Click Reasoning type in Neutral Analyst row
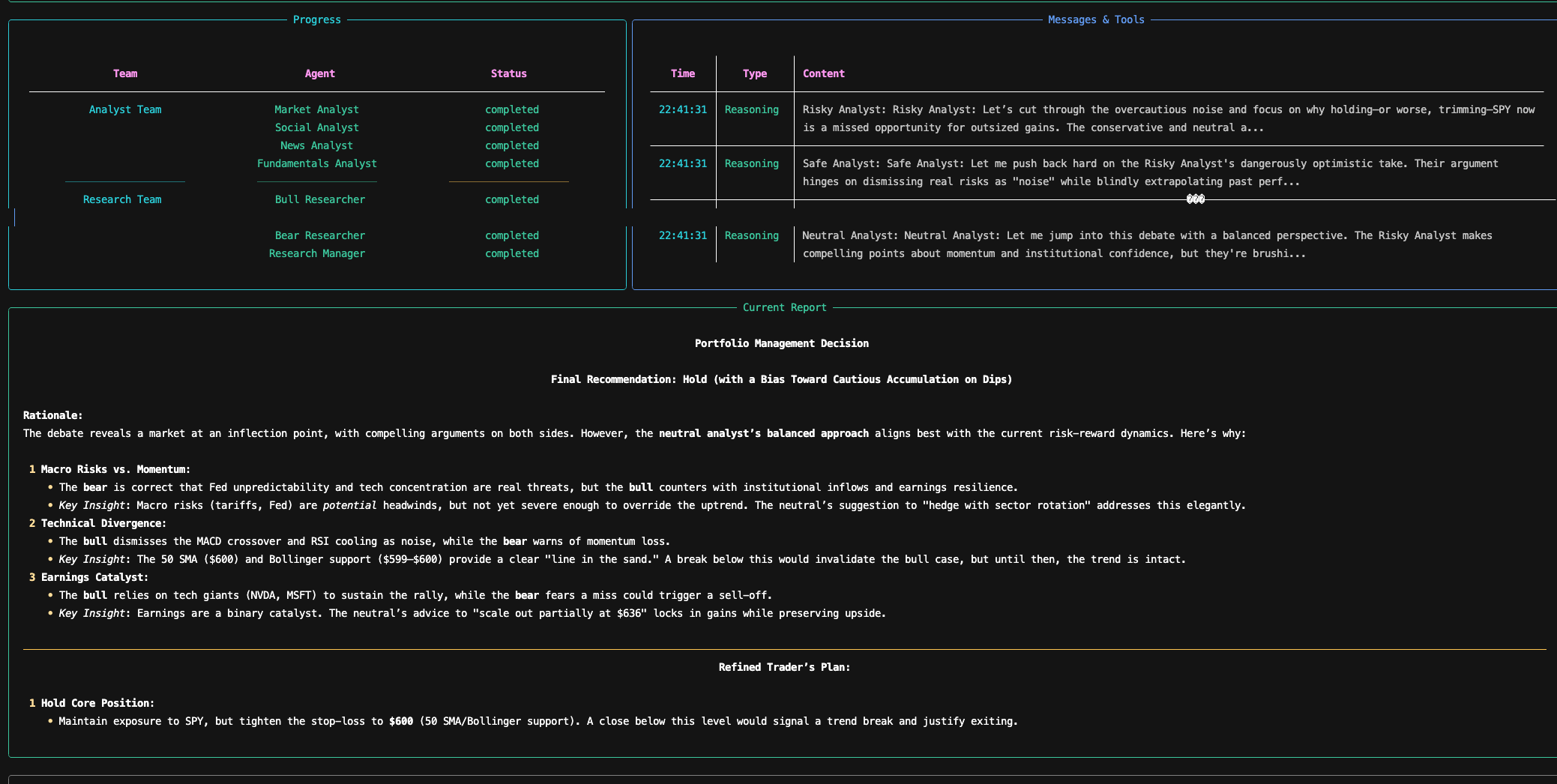This screenshot has height=784, width=1557. [752, 235]
